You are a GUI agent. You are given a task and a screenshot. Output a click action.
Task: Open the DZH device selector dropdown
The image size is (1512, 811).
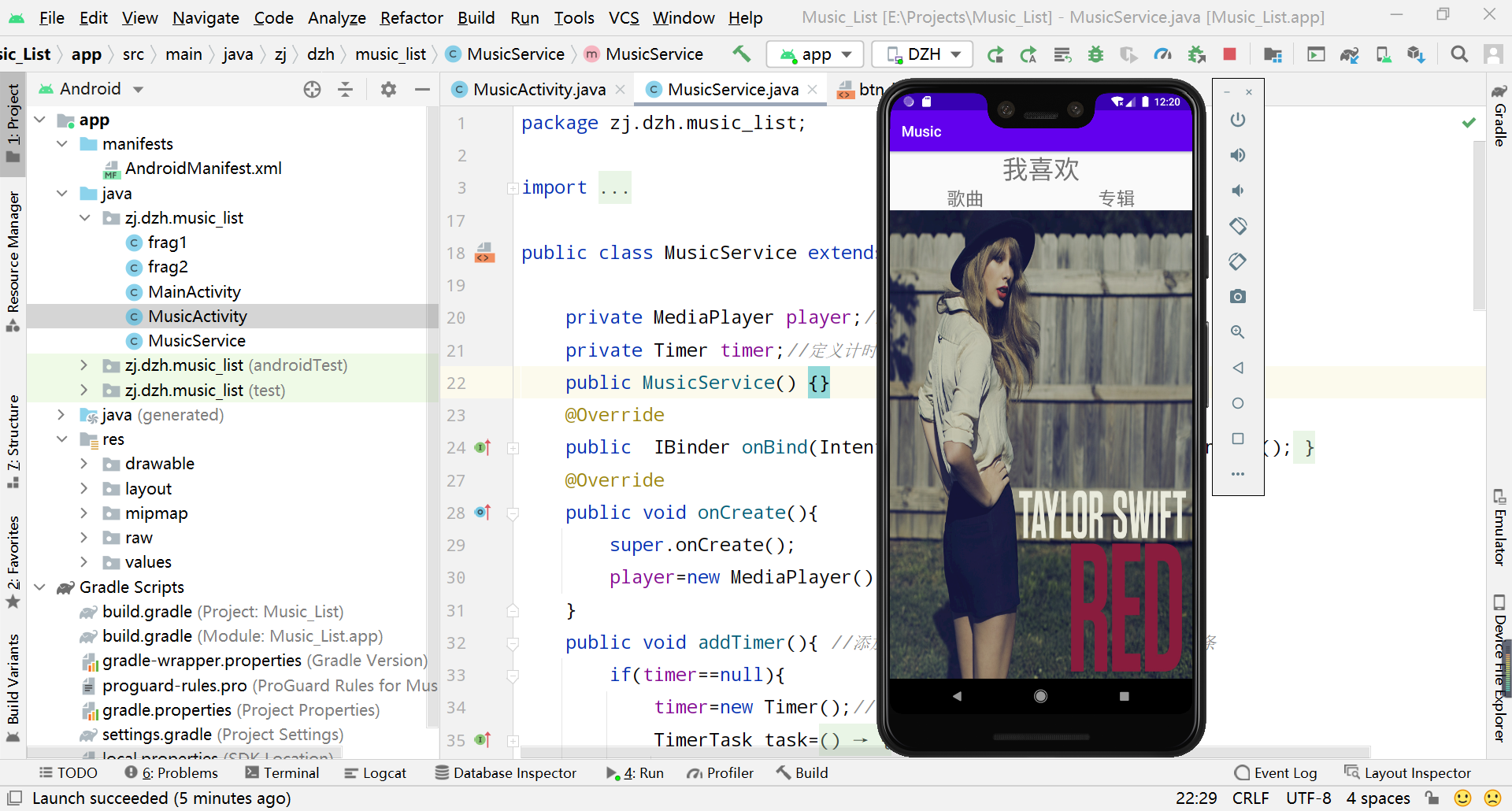923,54
